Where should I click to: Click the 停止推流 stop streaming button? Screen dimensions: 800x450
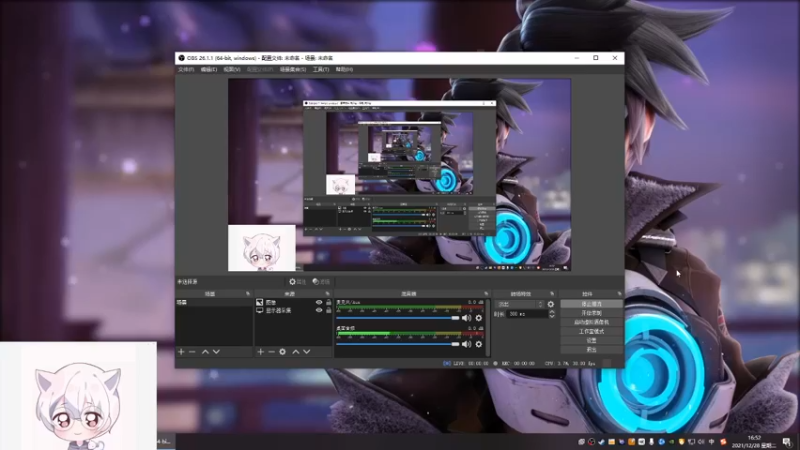pos(591,304)
